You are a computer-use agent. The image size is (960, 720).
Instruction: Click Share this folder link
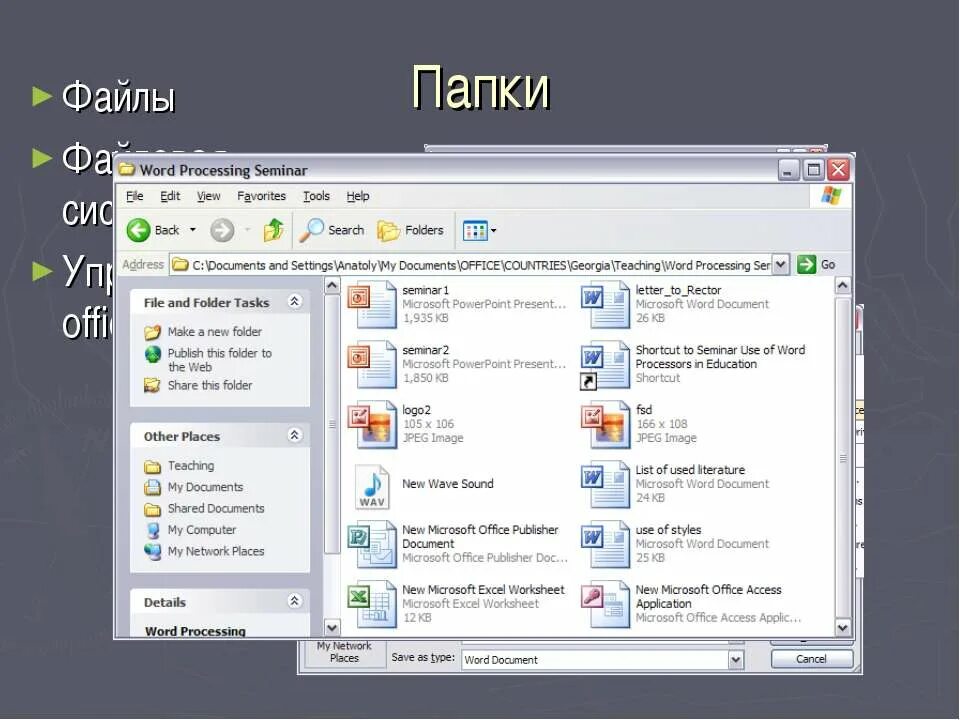210,385
